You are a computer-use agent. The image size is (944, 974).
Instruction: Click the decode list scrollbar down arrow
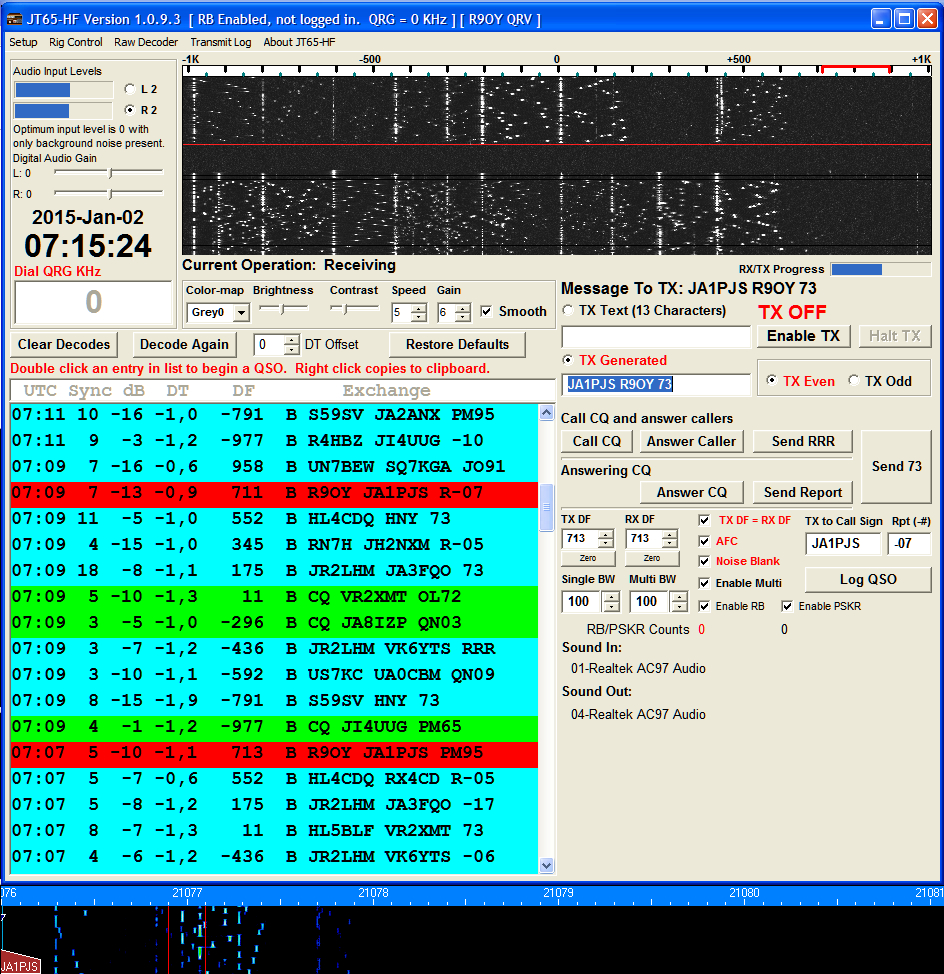[546, 865]
